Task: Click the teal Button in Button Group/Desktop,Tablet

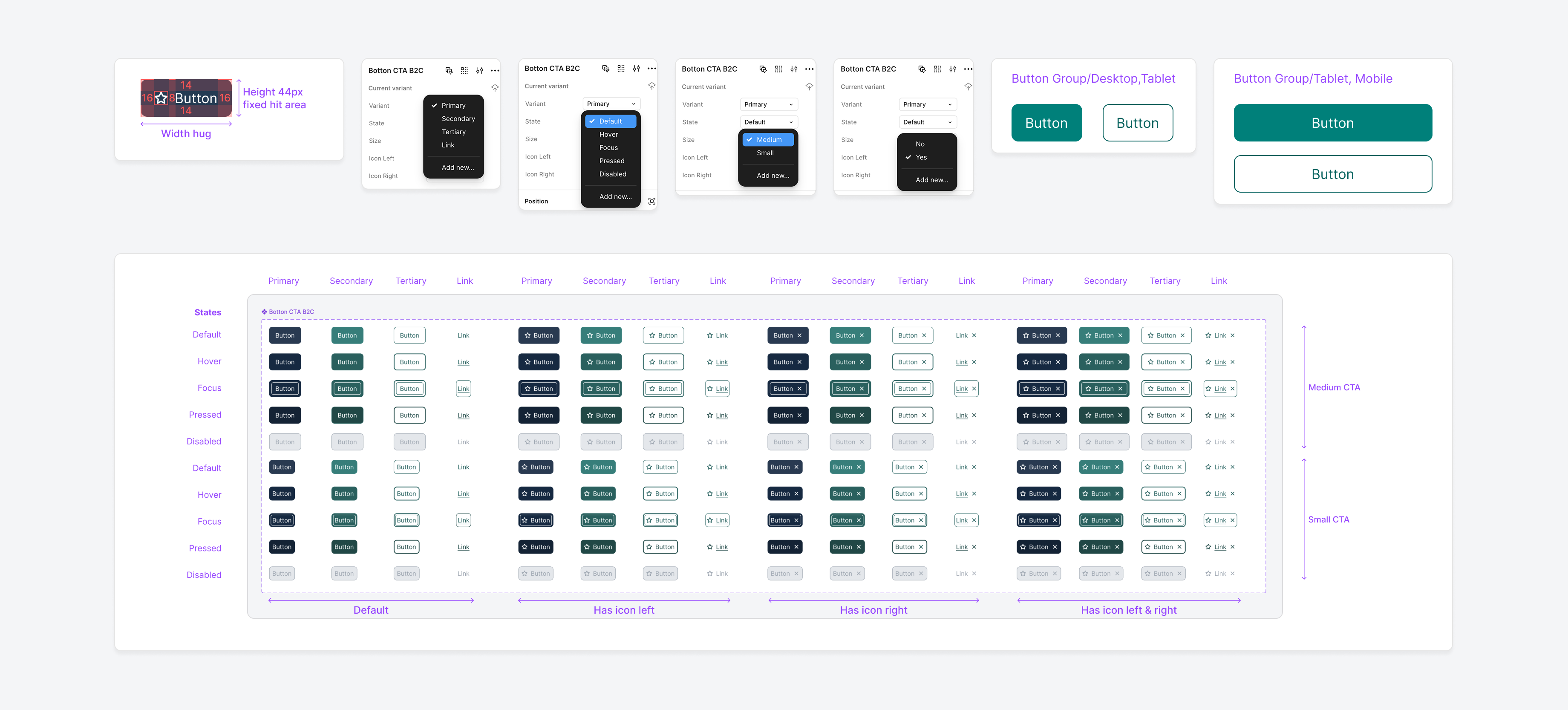Action: click(x=1046, y=122)
